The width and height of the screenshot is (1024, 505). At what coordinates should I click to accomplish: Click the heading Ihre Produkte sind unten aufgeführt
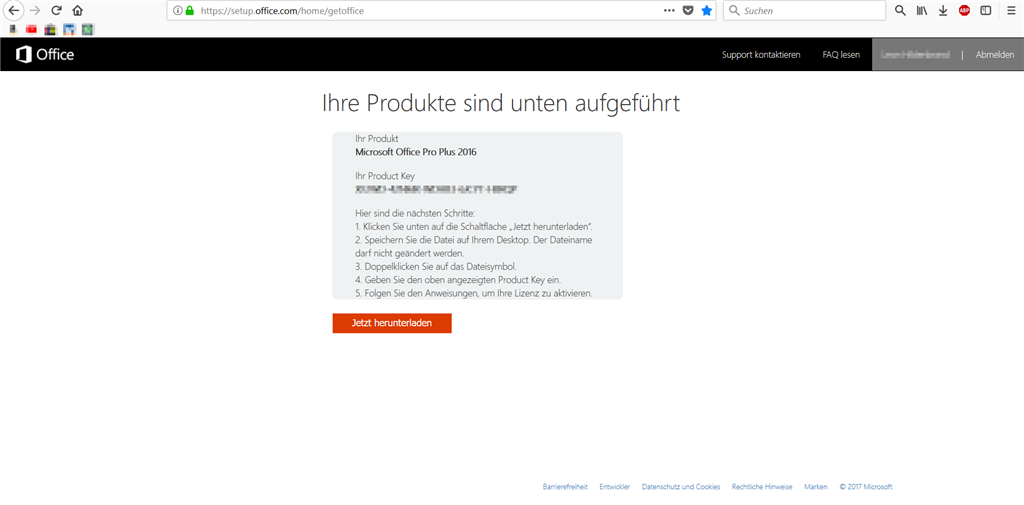[x=501, y=105]
